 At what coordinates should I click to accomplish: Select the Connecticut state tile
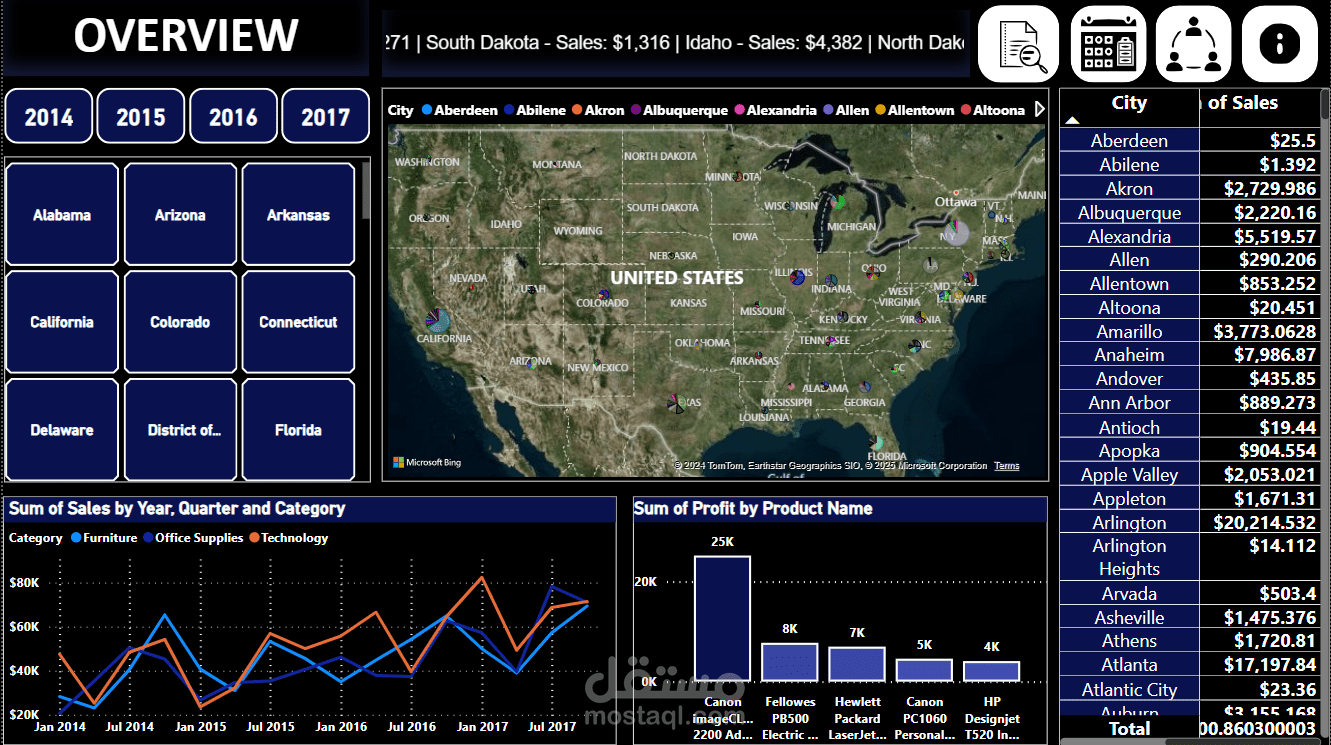(298, 322)
